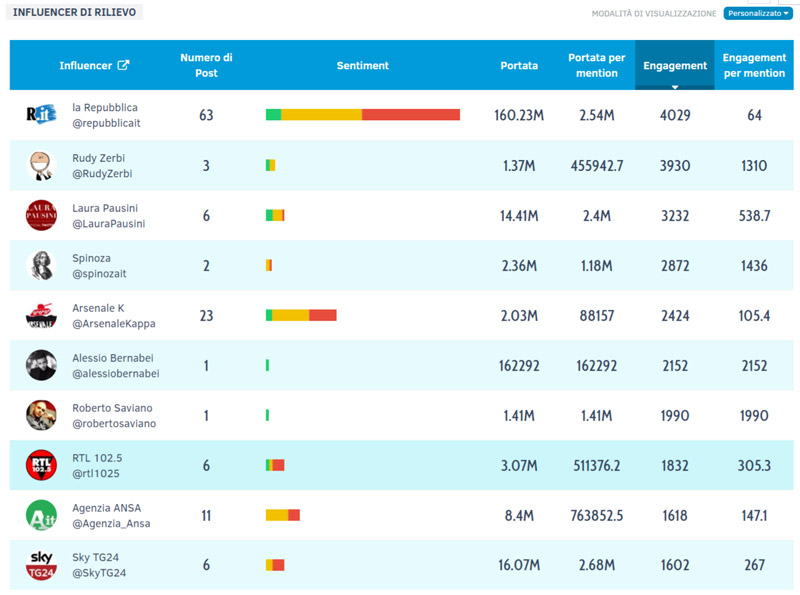This screenshot has width=800, height=595.
Task: Open Spinoza @spinozait profile link
Action: 99,266
